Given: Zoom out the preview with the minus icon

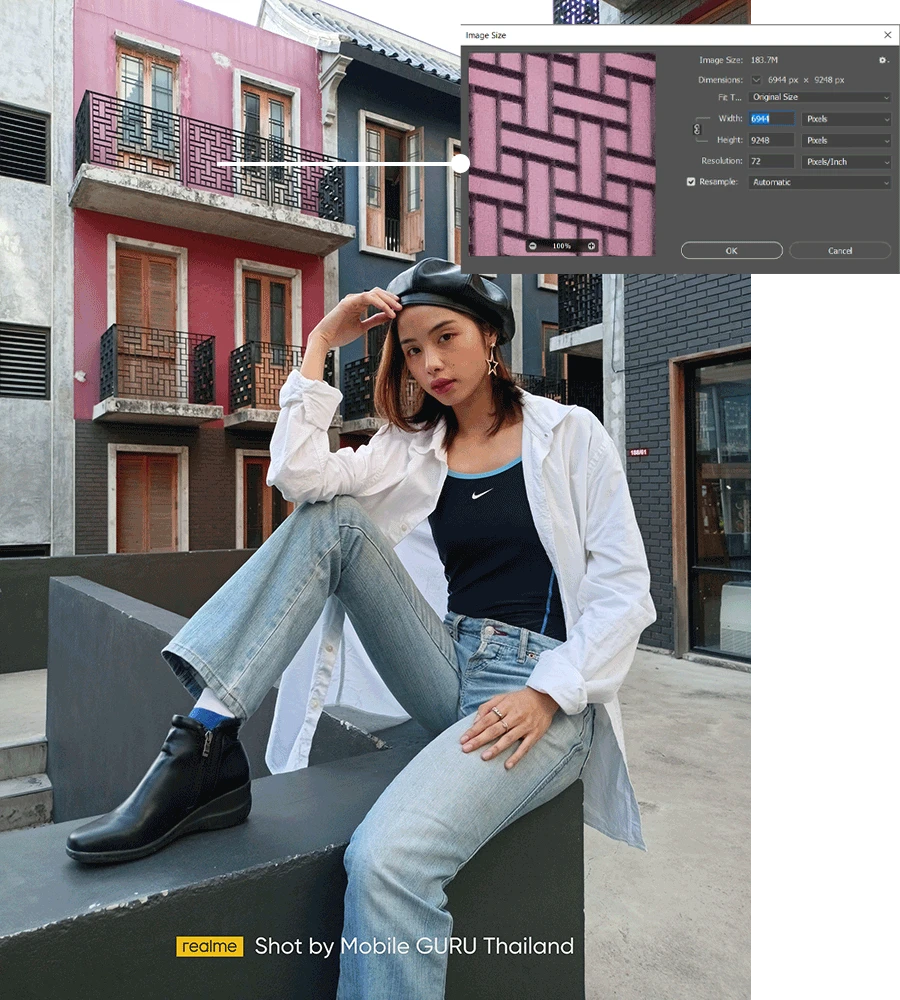Looking at the screenshot, I should [x=532, y=246].
